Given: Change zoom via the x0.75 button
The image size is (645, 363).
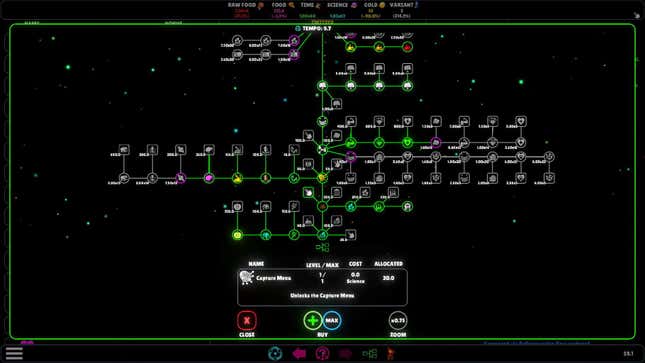Looking at the screenshot, I should point(398,321).
